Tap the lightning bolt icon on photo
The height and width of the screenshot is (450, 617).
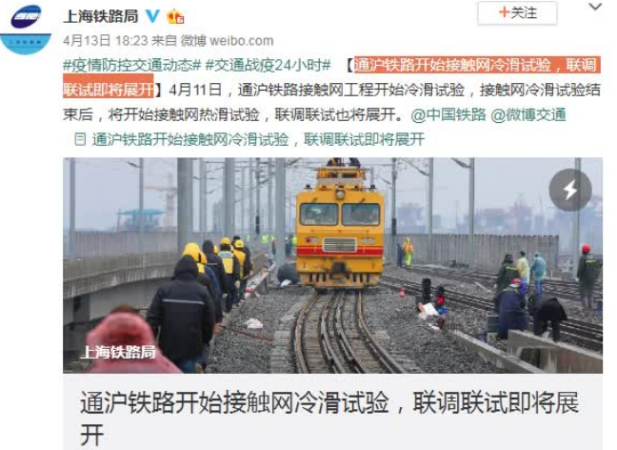tap(570, 190)
